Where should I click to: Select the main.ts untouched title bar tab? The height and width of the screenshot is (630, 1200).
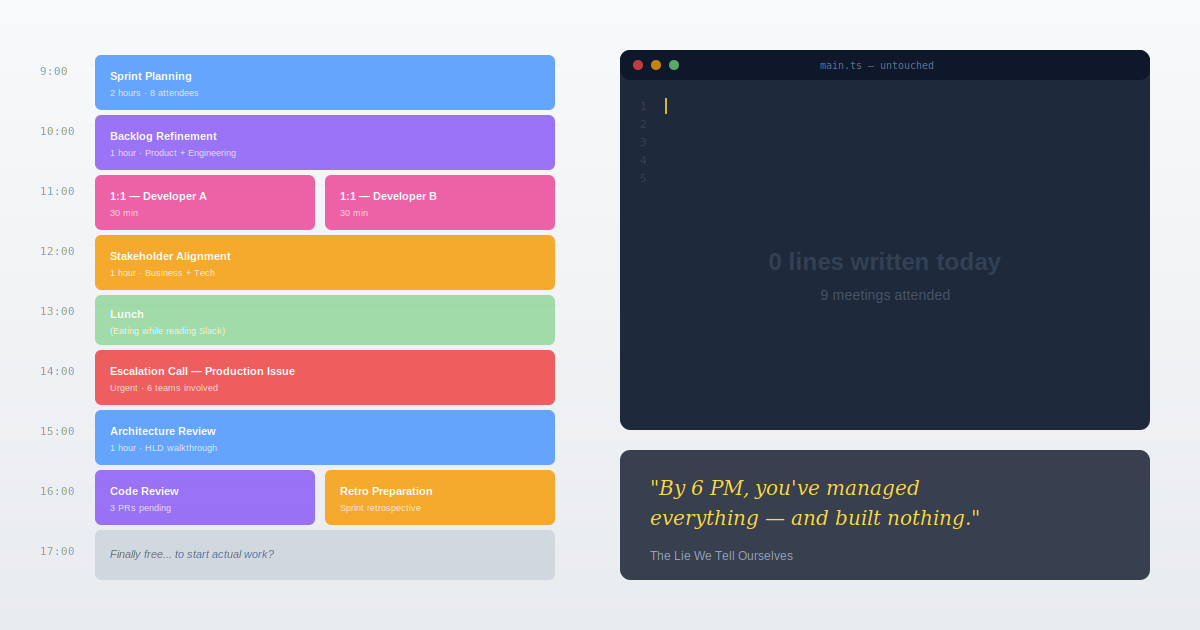click(x=877, y=65)
